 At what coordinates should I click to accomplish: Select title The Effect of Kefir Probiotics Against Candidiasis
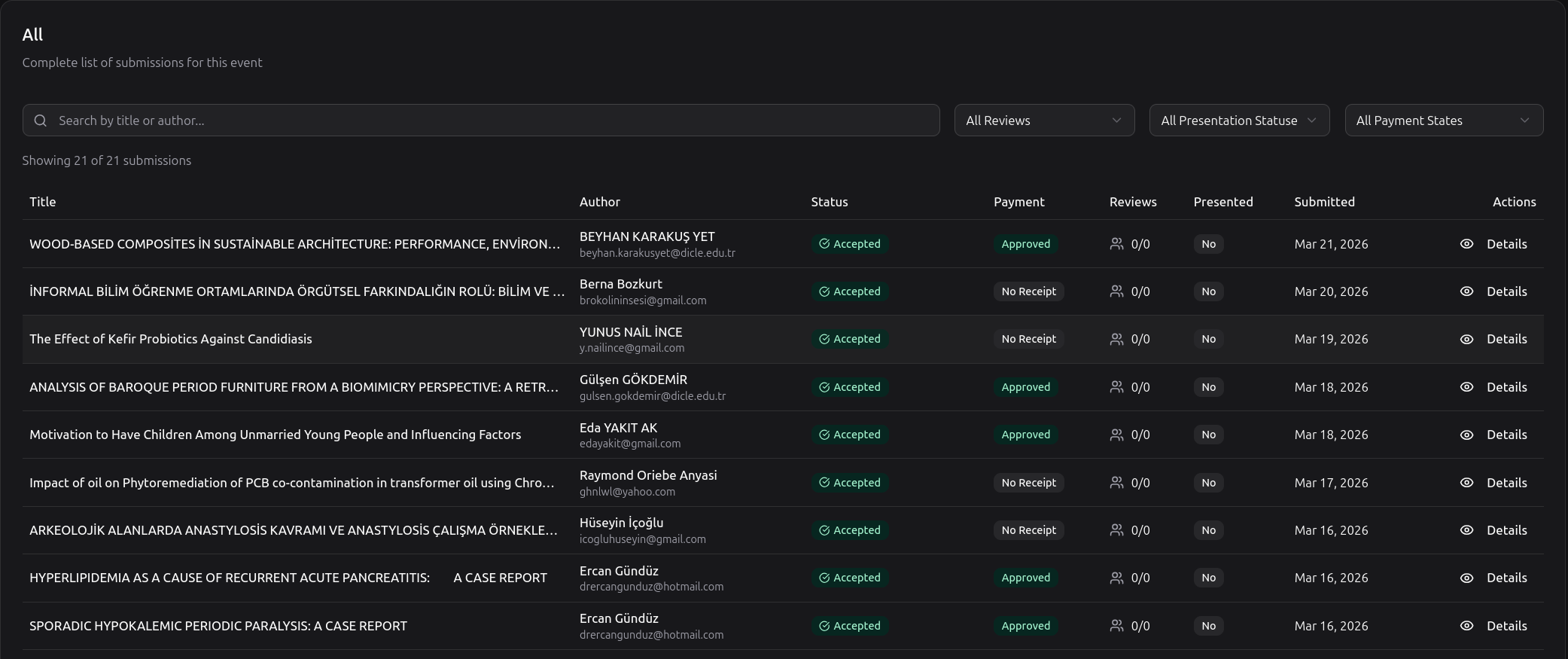(x=170, y=339)
